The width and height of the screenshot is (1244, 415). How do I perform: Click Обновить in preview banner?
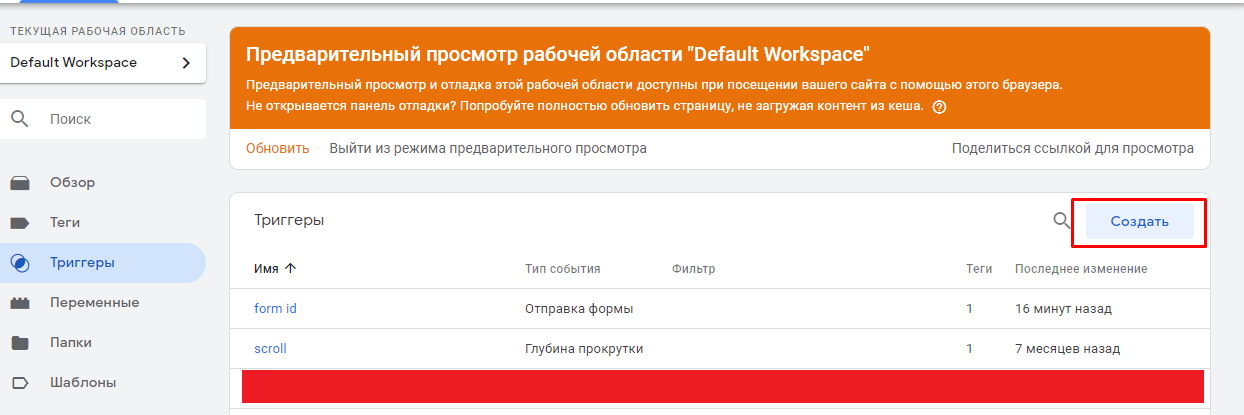pyautogui.click(x=278, y=148)
